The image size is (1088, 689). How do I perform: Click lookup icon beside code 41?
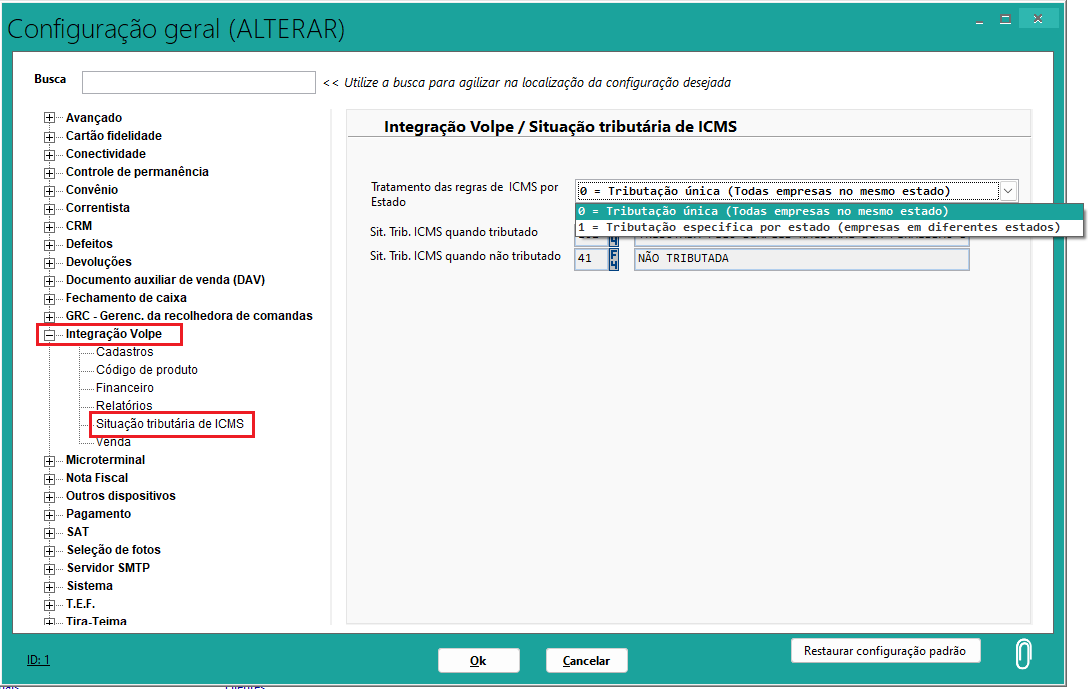click(x=614, y=259)
